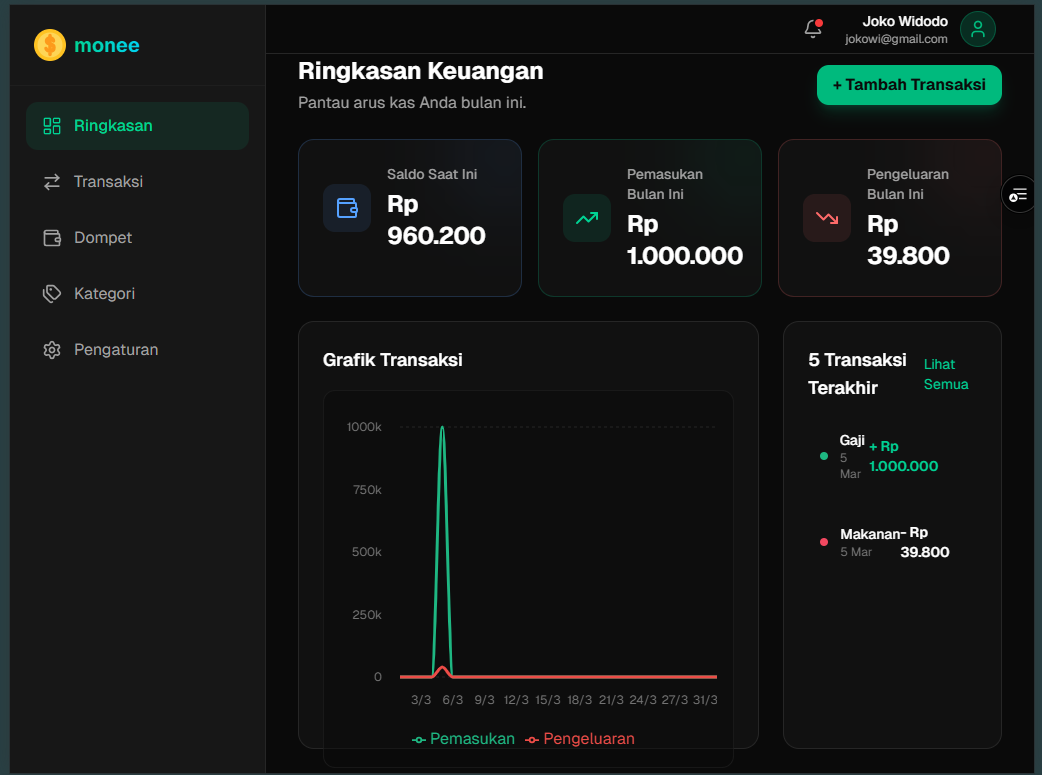Image resolution: width=1042 pixels, height=775 pixels.
Task: Click the Pengaturan gear icon in sidebar
Action: click(x=52, y=350)
